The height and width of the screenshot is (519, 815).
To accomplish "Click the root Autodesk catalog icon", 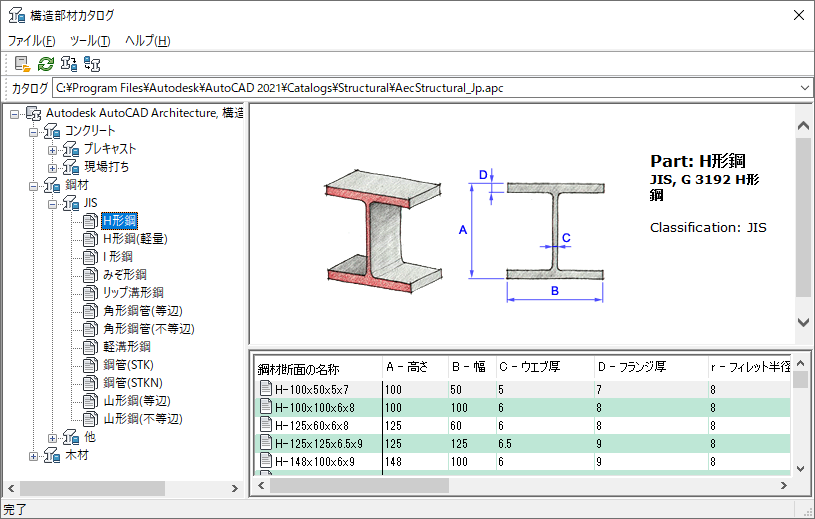I will (x=33, y=113).
